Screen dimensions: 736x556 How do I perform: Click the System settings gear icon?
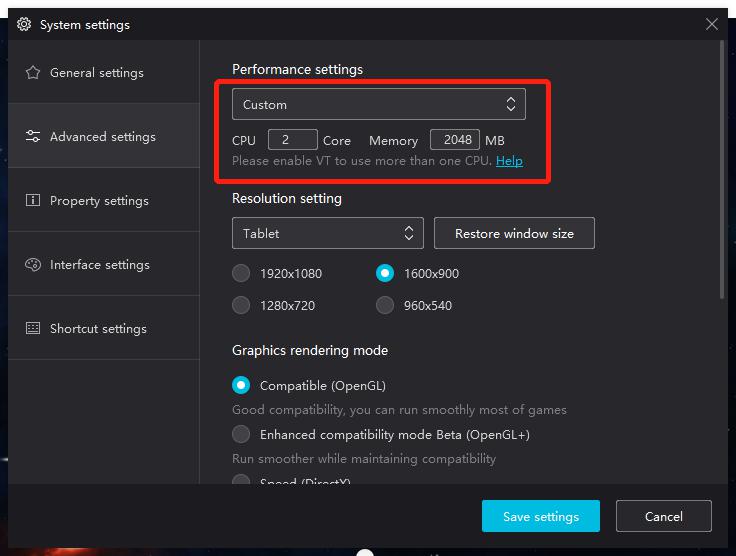pyautogui.click(x=24, y=24)
